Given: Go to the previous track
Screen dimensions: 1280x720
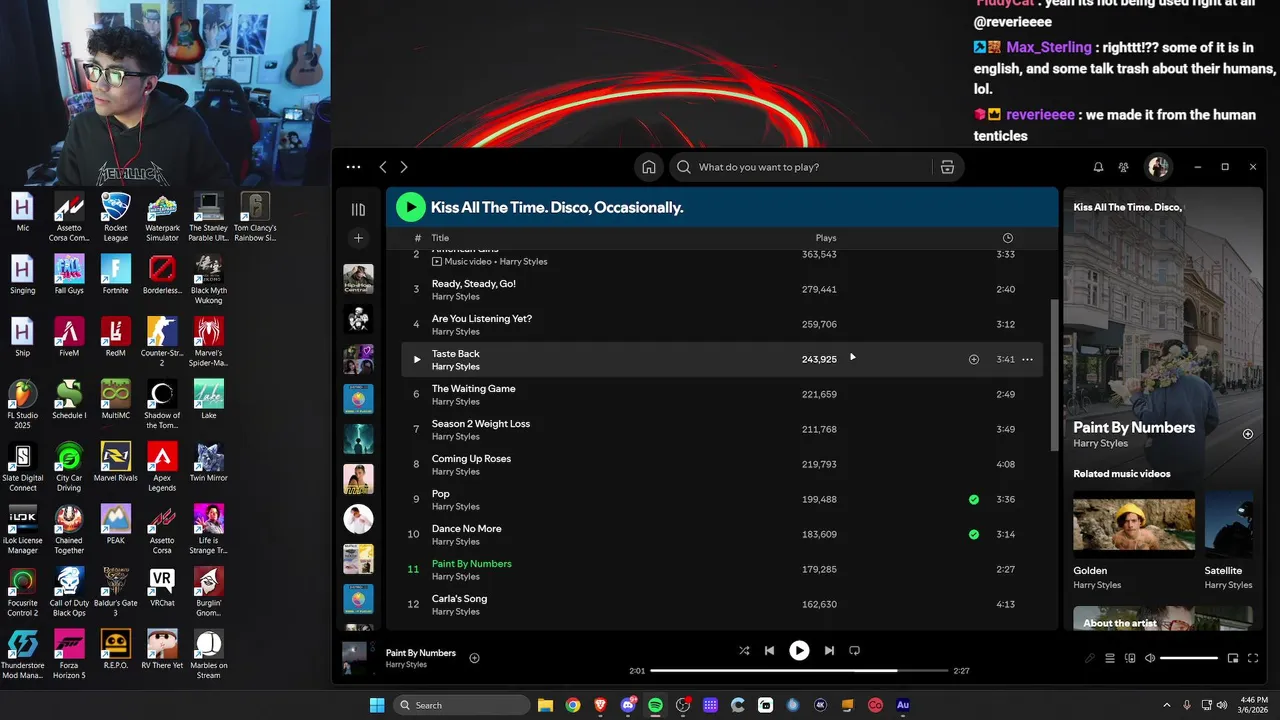Looking at the screenshot, I should tap(769, 650).
